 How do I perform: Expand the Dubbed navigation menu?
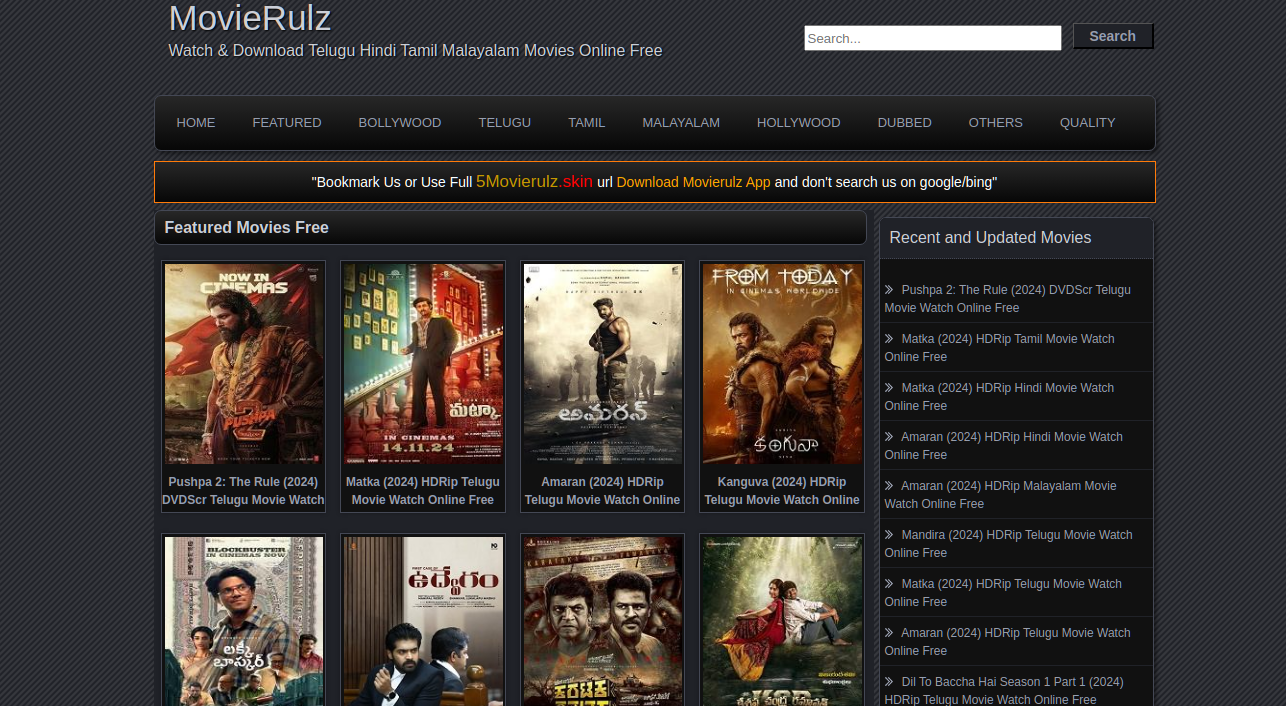(x=904, y=123)
